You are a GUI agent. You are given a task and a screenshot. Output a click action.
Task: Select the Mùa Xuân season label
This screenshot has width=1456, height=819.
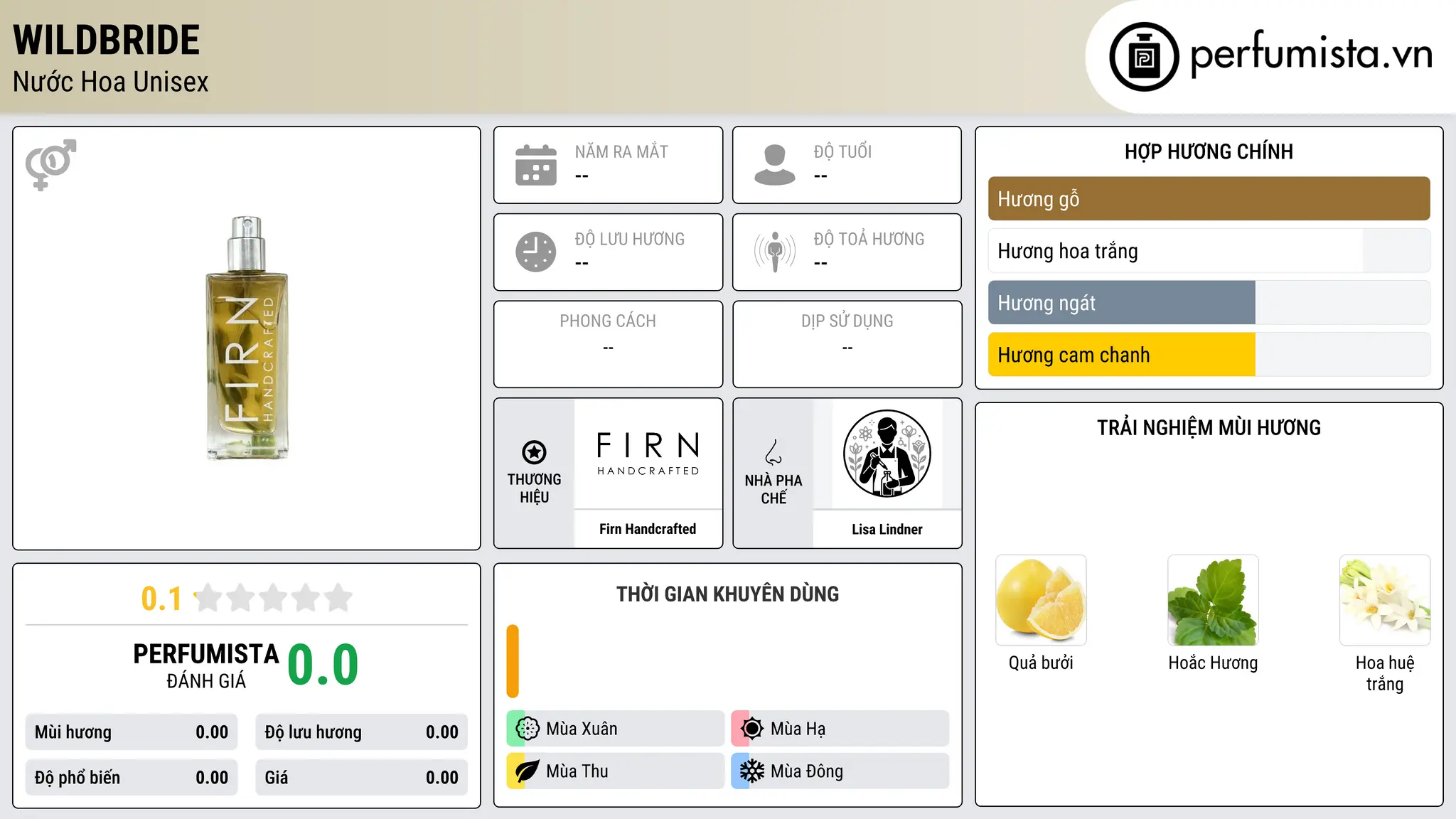[582, 729]
